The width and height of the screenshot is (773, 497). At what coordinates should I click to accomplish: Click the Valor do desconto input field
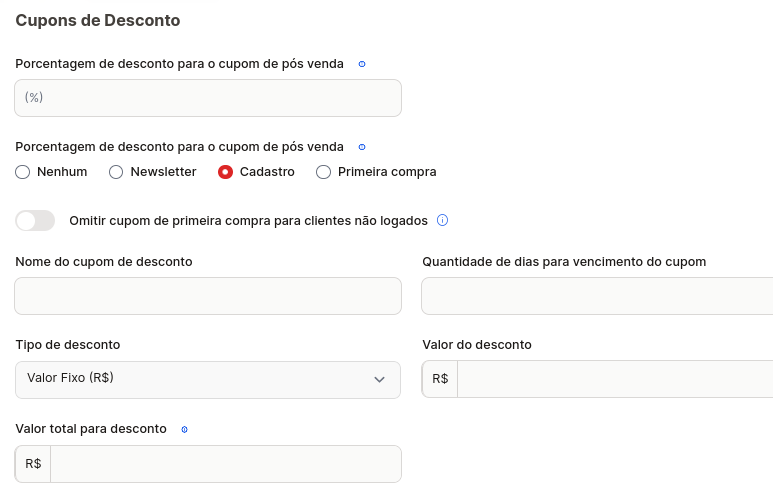[x=615, y=379]
